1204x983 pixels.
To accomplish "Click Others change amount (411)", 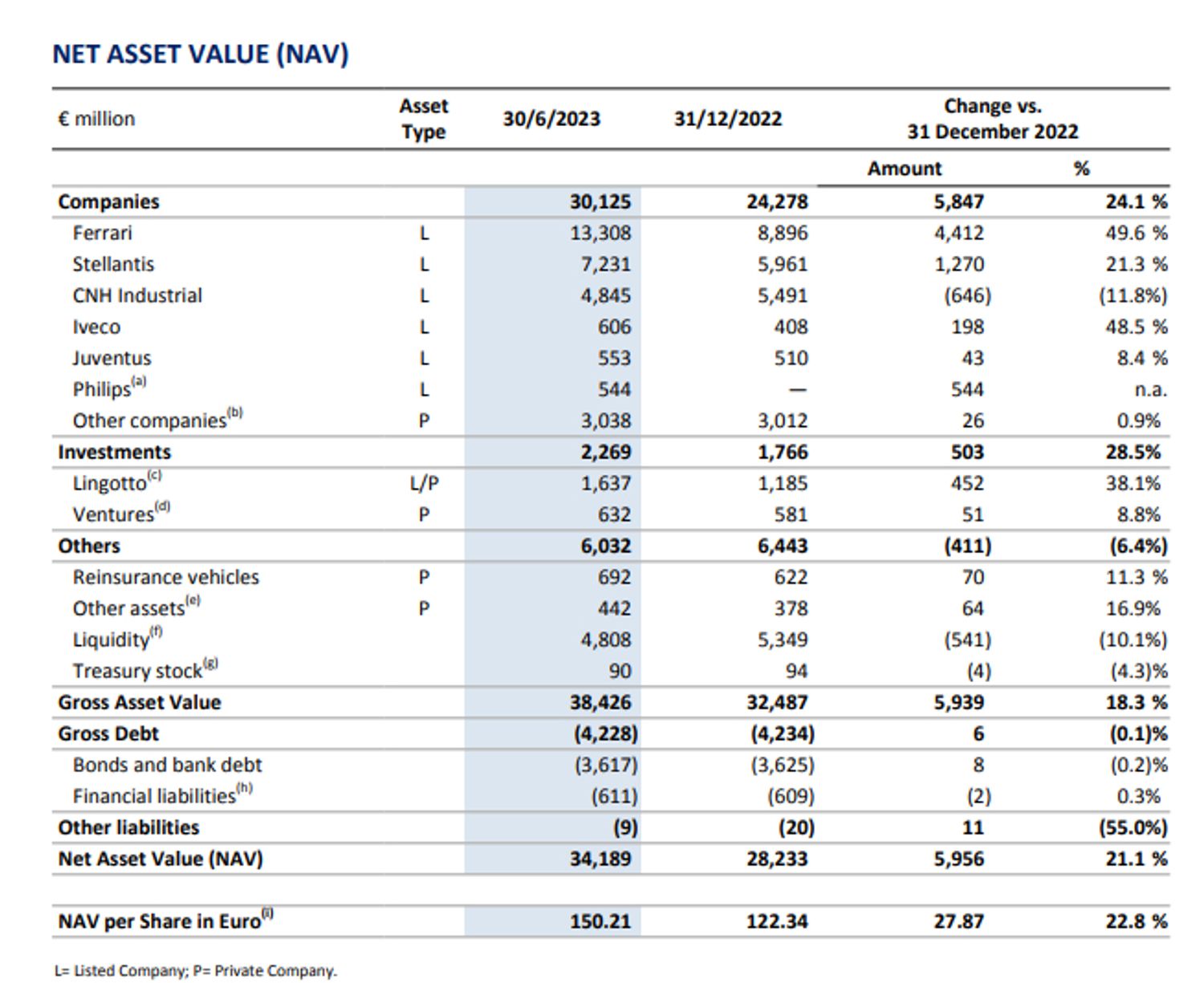I will [x=967, y=546].
